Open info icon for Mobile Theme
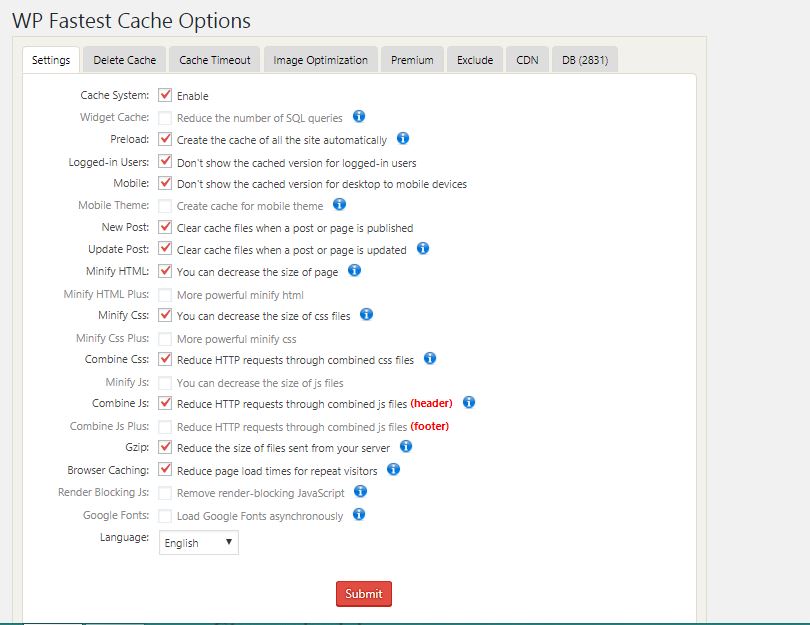Viewport: 810px width, 625px height. pyautogui.click(x=339, y=204)
